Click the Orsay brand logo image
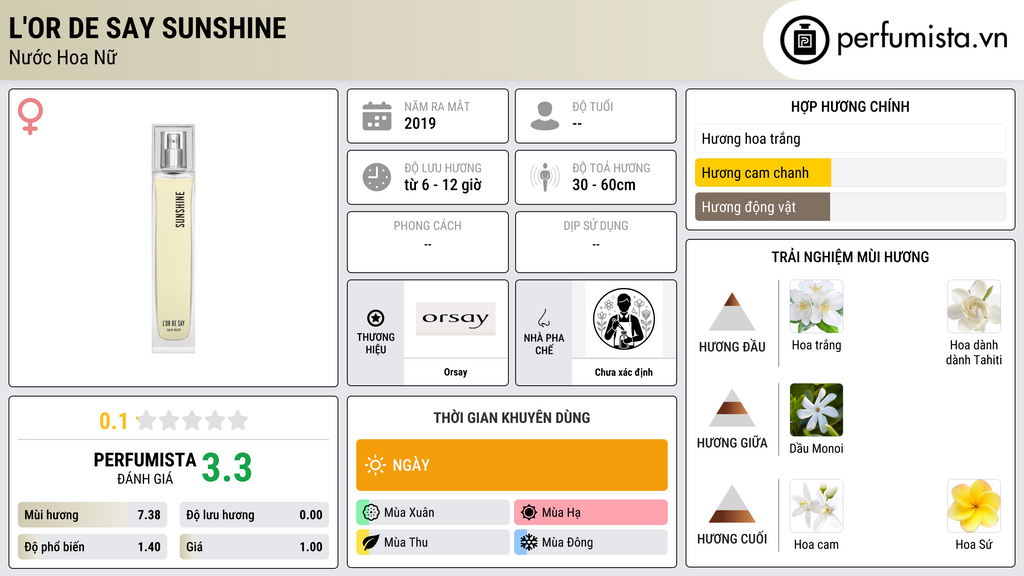This screenshot has height=576, width=1024. (x=455, y=319)
